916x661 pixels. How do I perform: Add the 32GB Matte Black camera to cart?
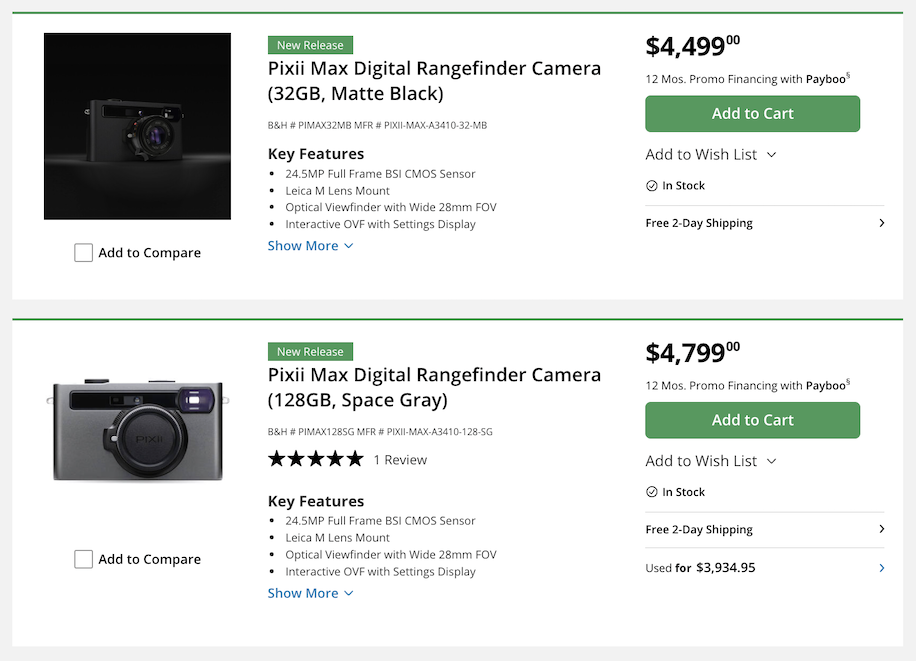752,113
